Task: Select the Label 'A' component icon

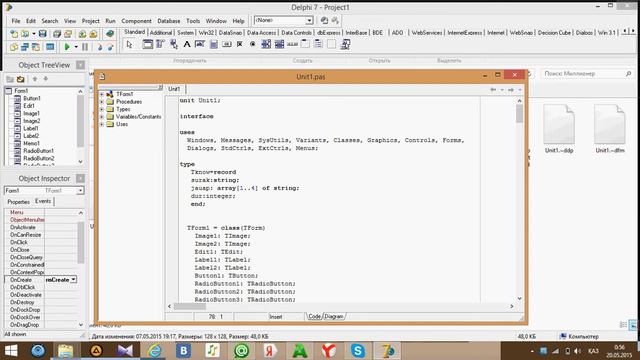Action: click(187, 44)
